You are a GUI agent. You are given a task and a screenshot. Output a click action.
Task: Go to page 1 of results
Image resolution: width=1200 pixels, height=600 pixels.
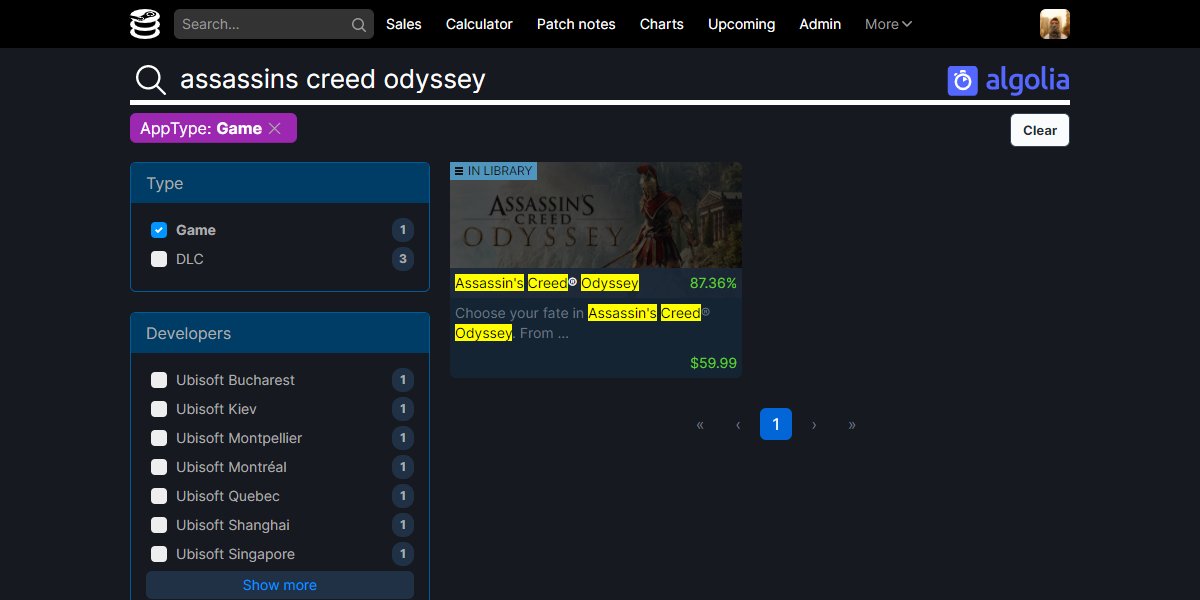point(776,424)
